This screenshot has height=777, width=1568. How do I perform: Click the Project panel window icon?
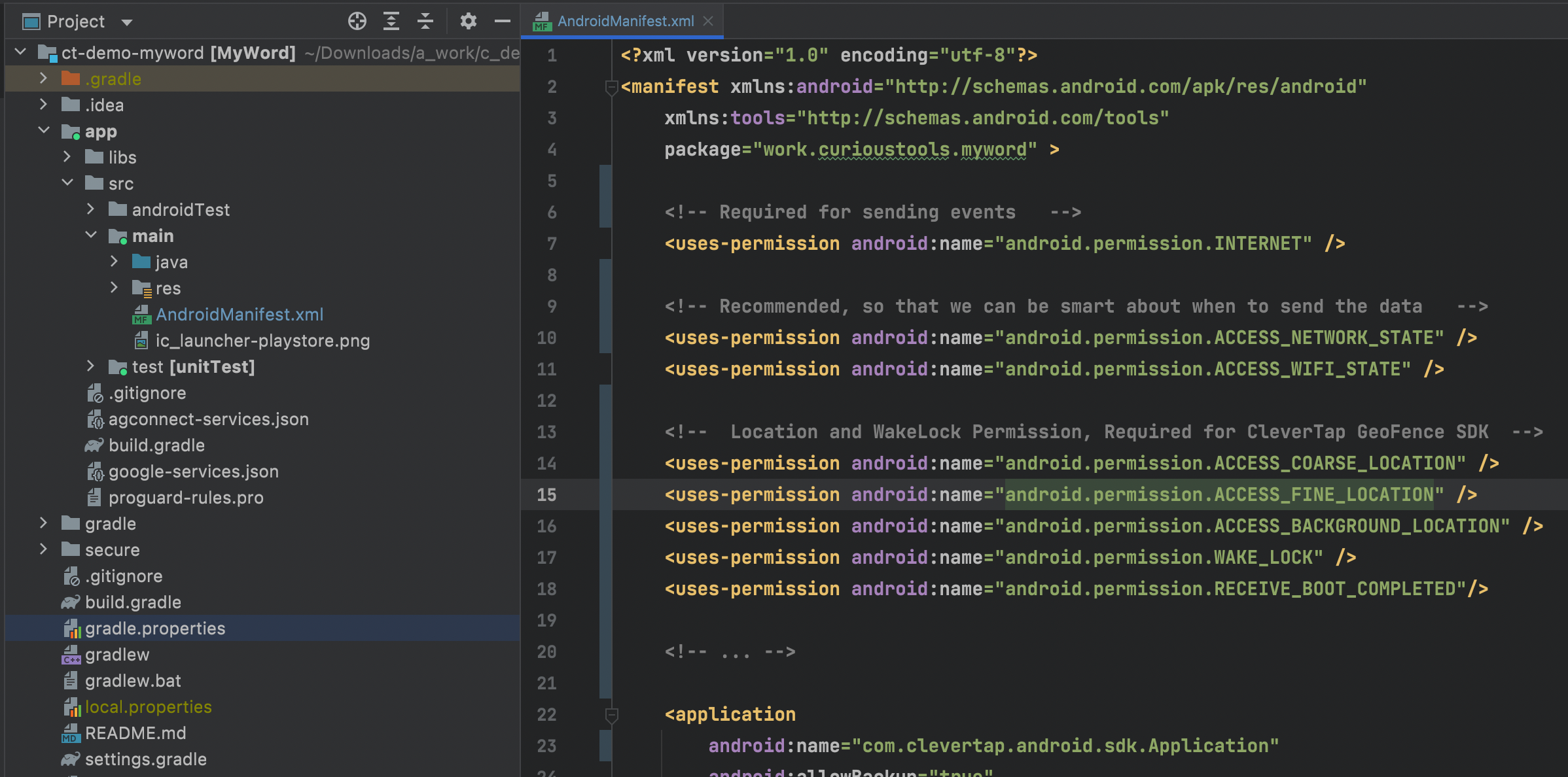[x=31, y=22]
